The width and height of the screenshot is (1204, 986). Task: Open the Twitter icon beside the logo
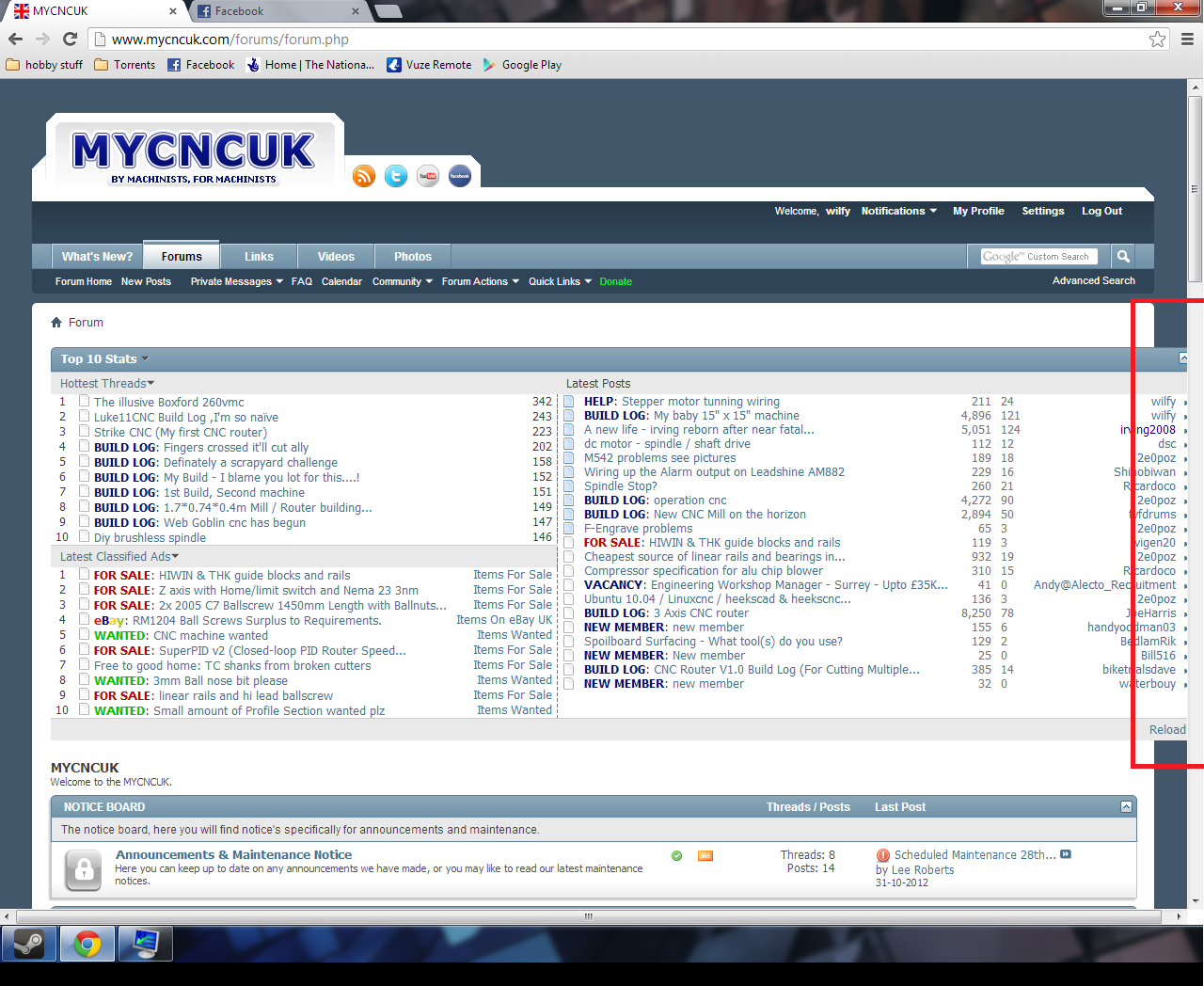pos(396,176)
